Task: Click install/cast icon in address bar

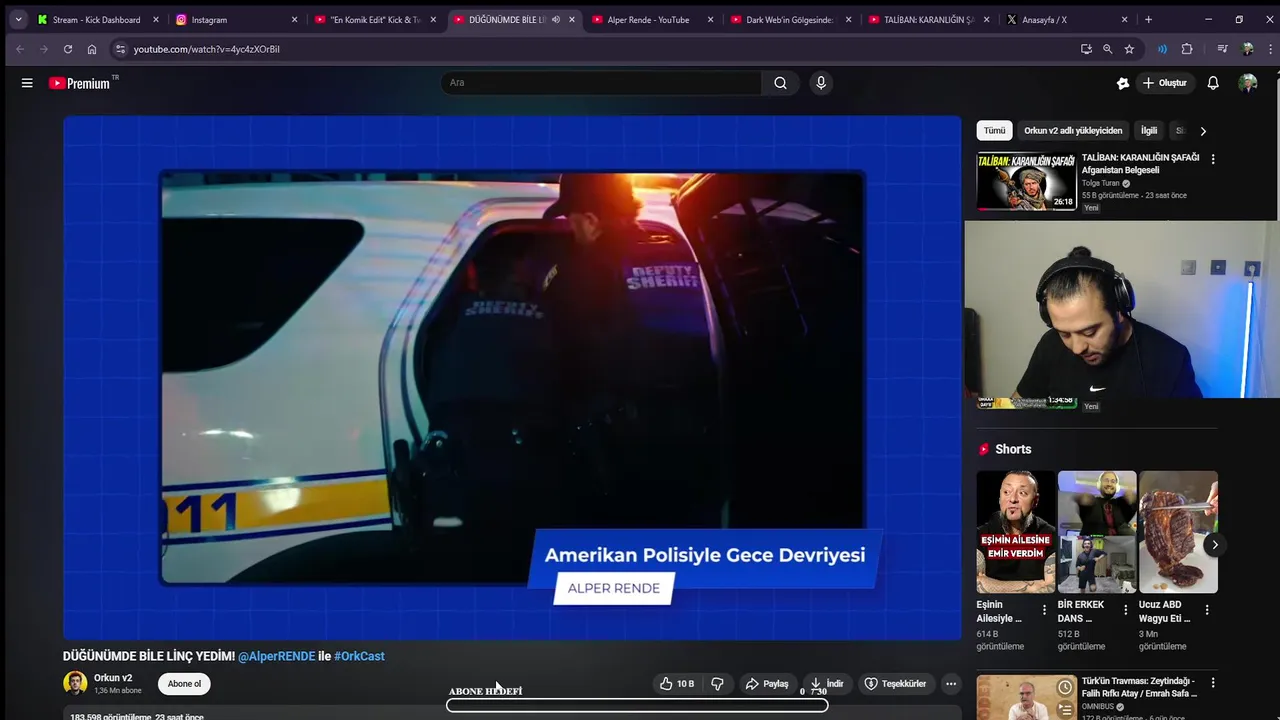Action: 1086,49
